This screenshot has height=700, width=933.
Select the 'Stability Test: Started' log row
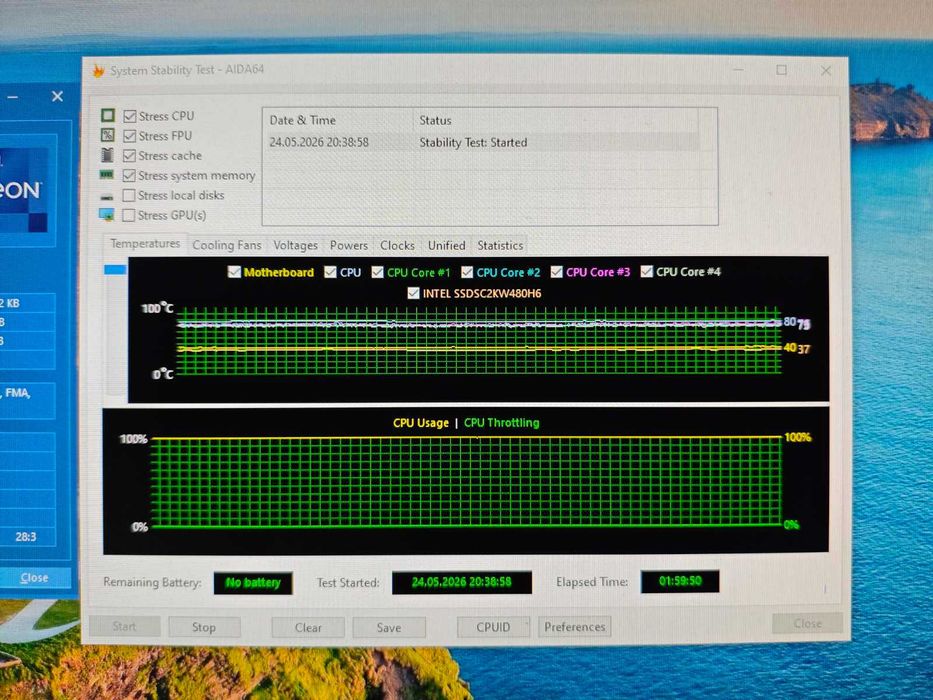(x=482, y=142)
